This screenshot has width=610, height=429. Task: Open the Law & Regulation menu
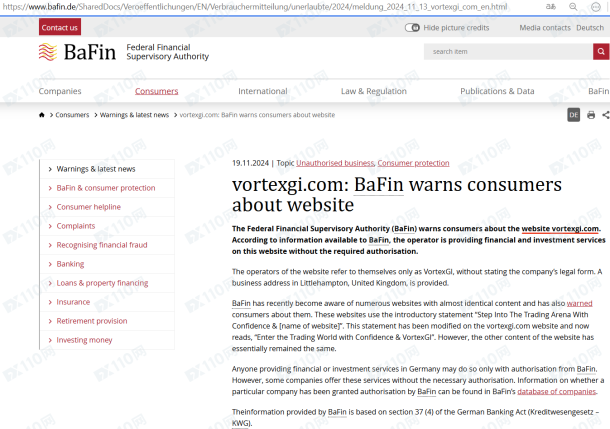(x=374, y=91)
